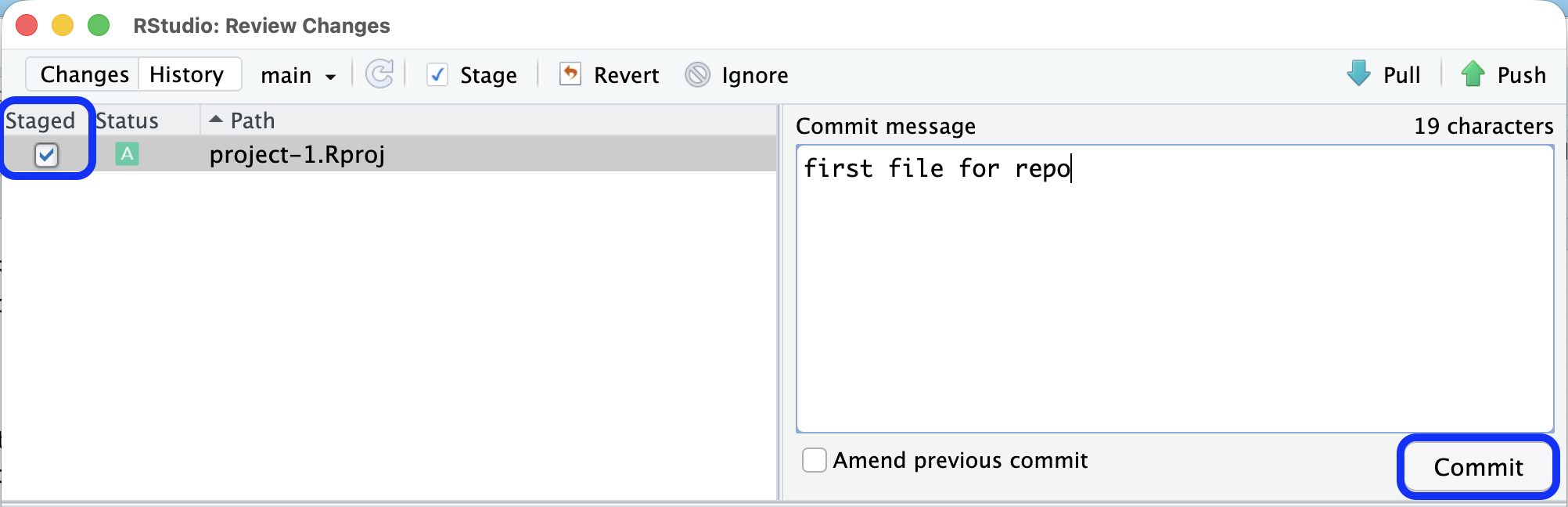This screenshot has height=507, width=1568.
Task: Uncheck the Staged checkbox for project-1.Rproj
Action: 46,156
